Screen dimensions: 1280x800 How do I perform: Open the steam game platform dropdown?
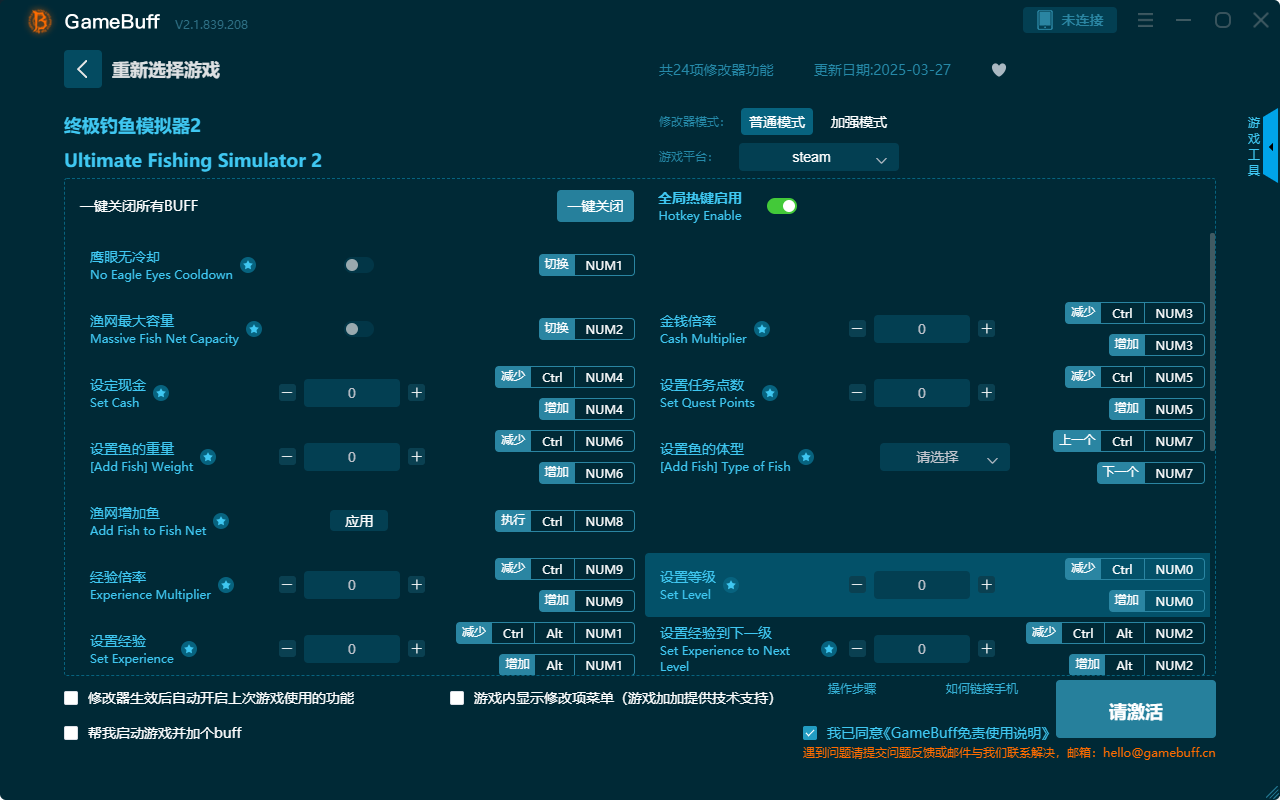pyautogui.click(x=818, y=157)
